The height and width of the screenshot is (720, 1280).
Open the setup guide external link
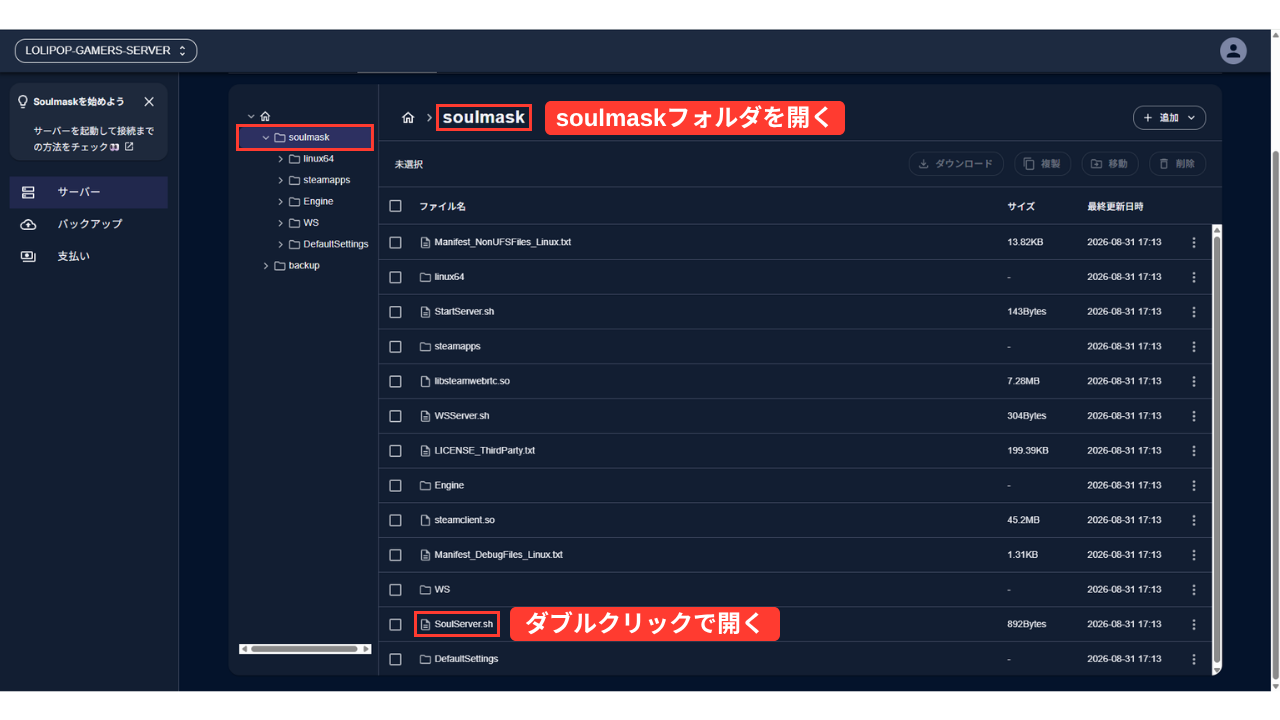128,147
